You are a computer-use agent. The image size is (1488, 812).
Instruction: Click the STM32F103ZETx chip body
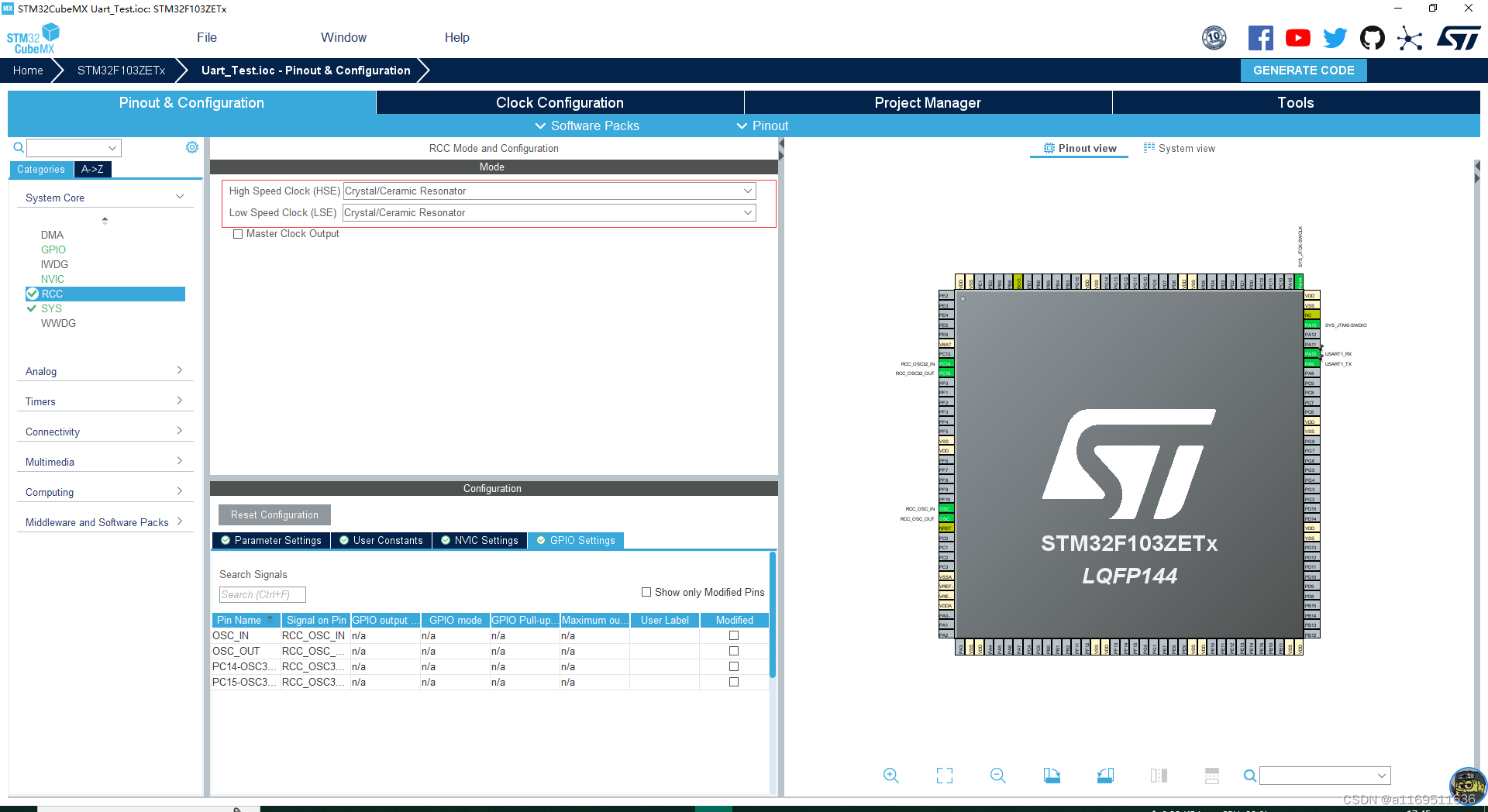pos(1129,463)
